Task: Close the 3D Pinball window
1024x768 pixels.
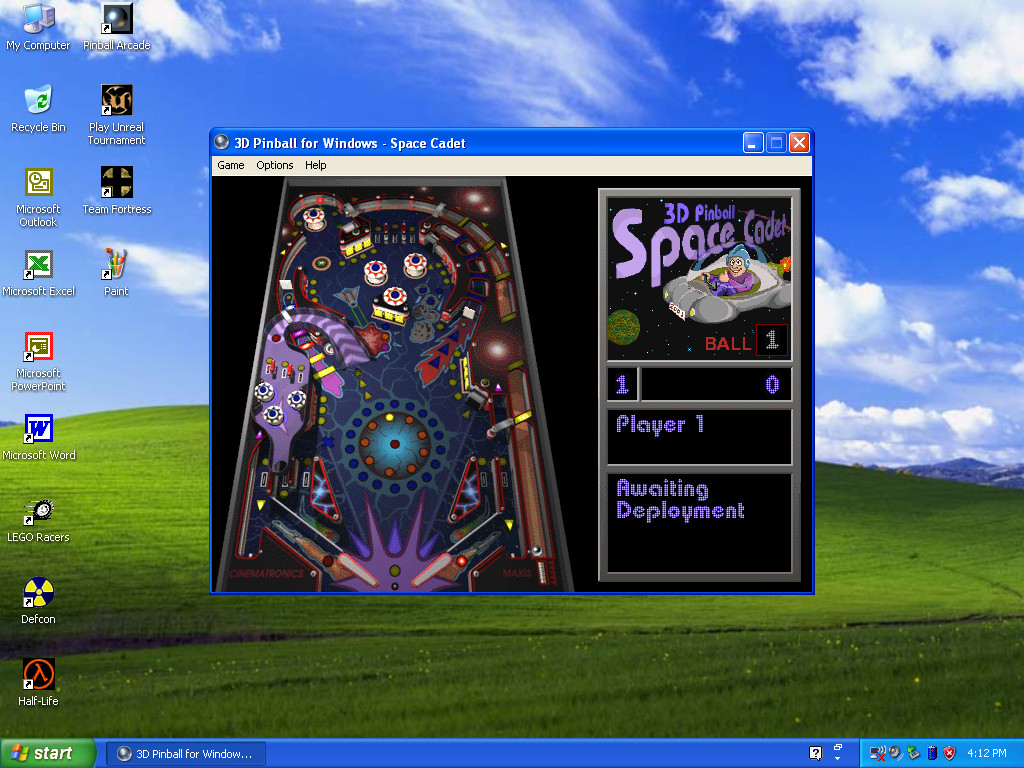Action: (799, 142)
